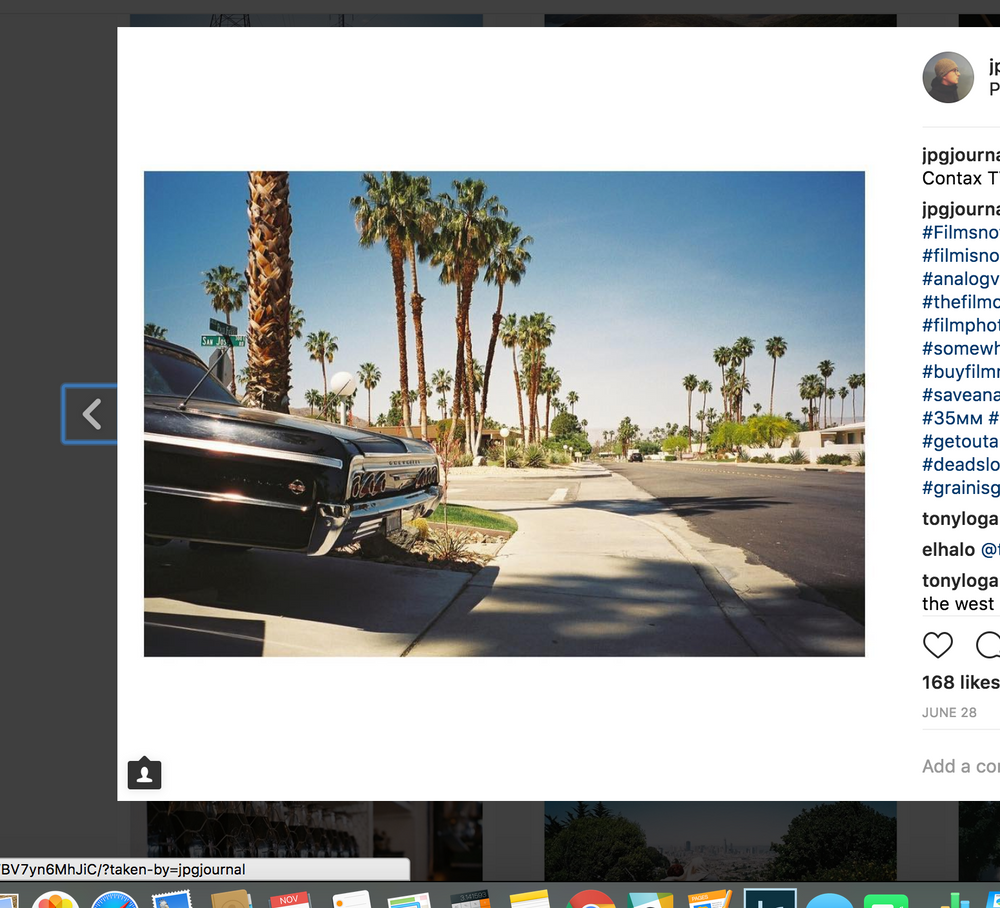1000x908 pixels.
Task: Launch Google Chrome from the Dock
Action: pyautogui.click(x=590, y=897)
